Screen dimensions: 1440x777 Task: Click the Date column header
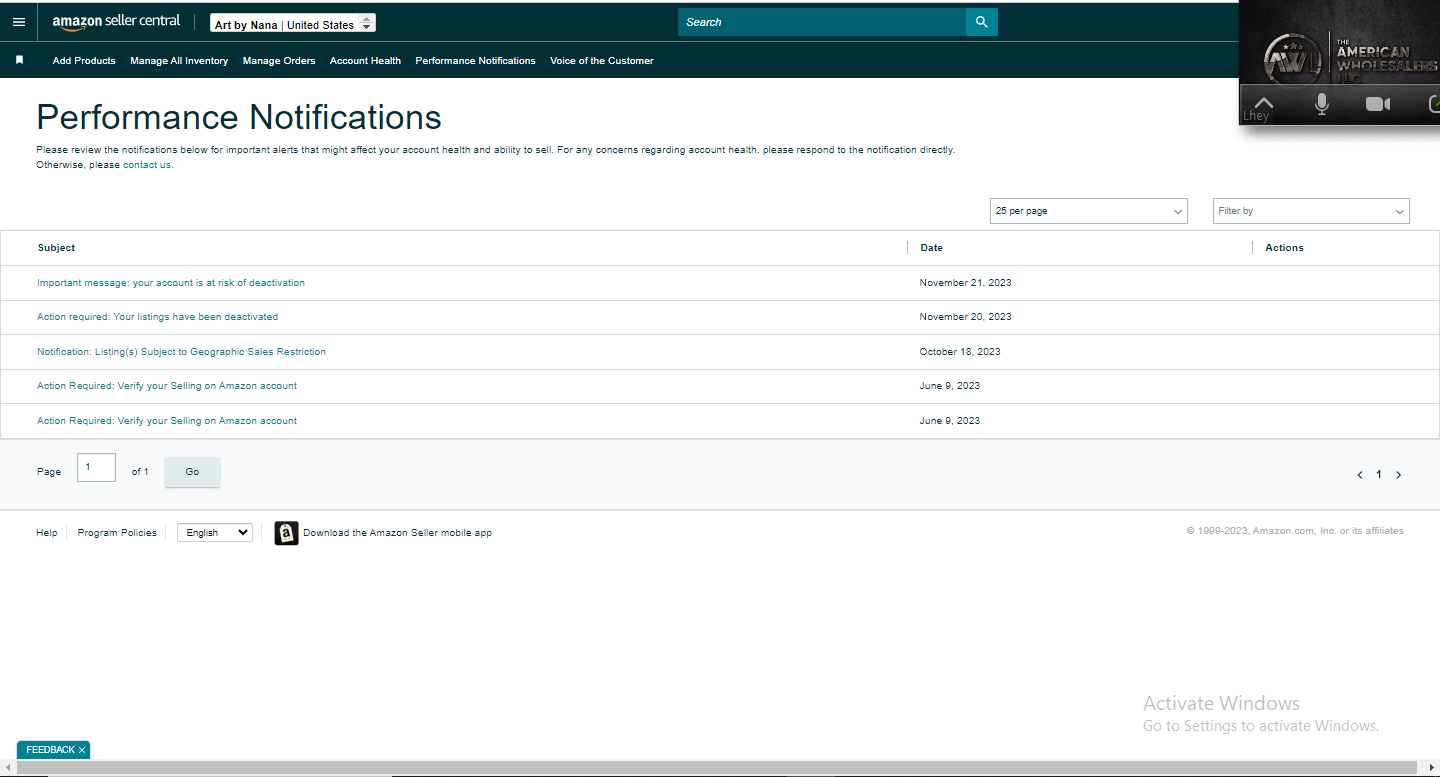pos(932,248)
